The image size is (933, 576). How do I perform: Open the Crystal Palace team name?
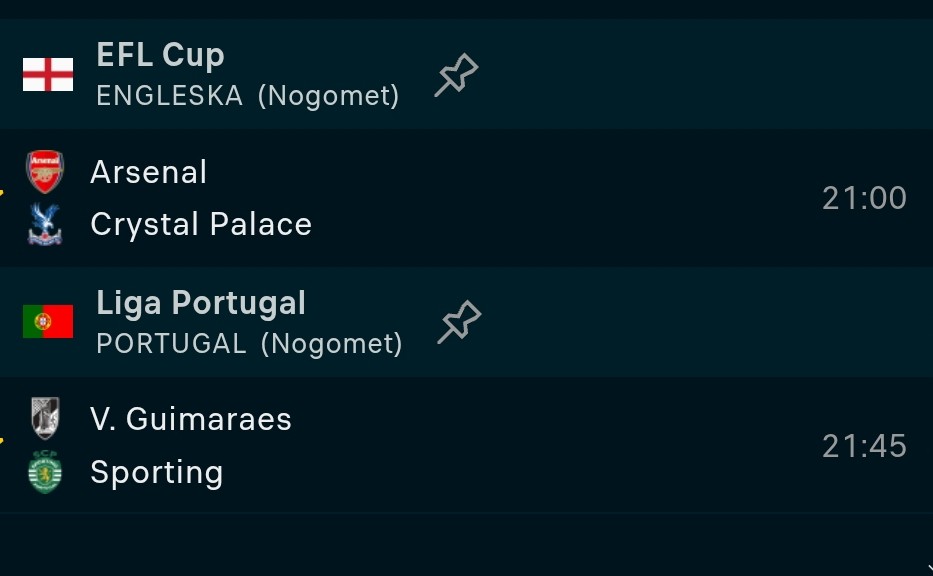201,224
